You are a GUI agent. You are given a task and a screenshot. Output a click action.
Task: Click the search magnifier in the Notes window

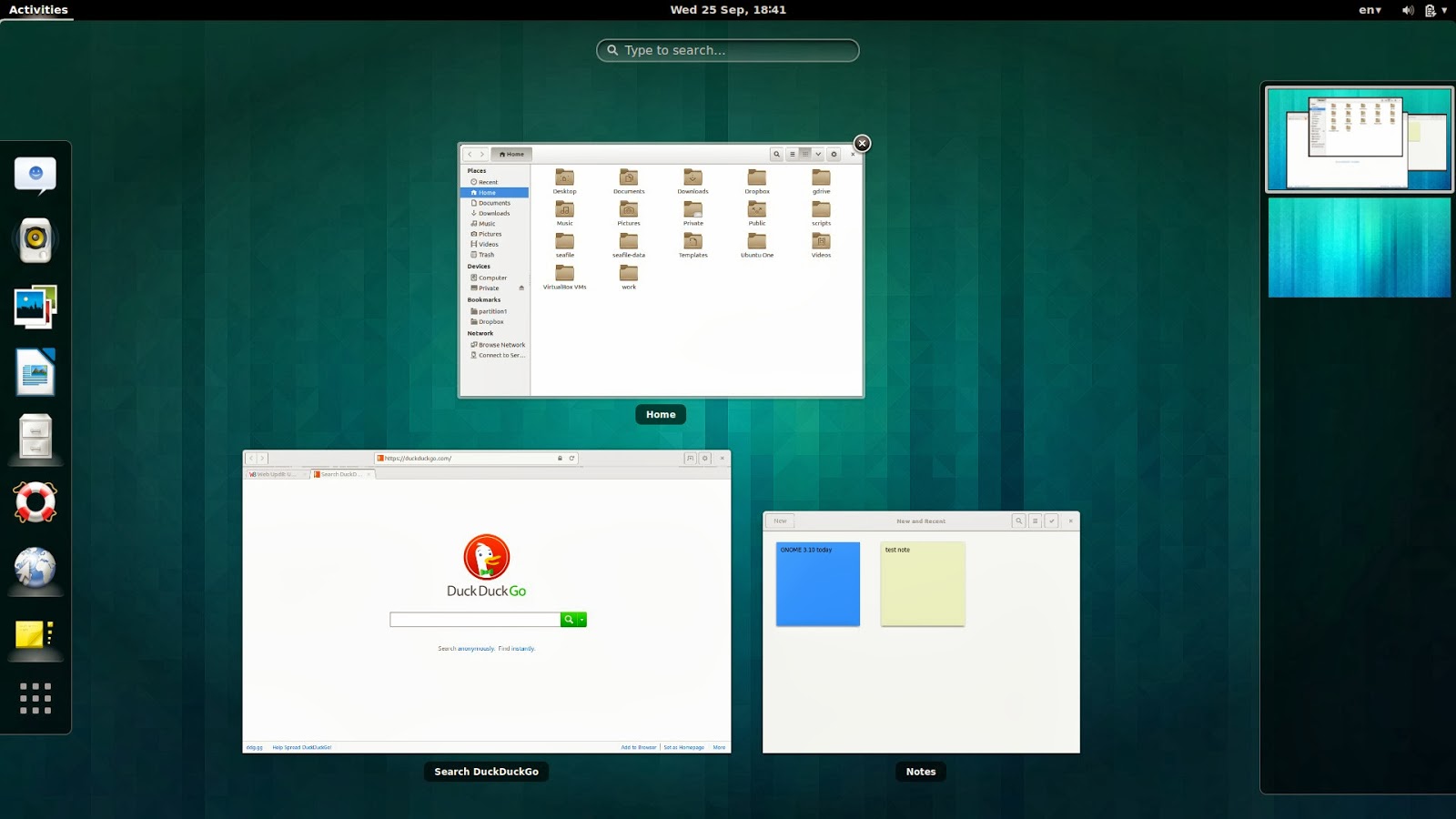pos(1018,521)
